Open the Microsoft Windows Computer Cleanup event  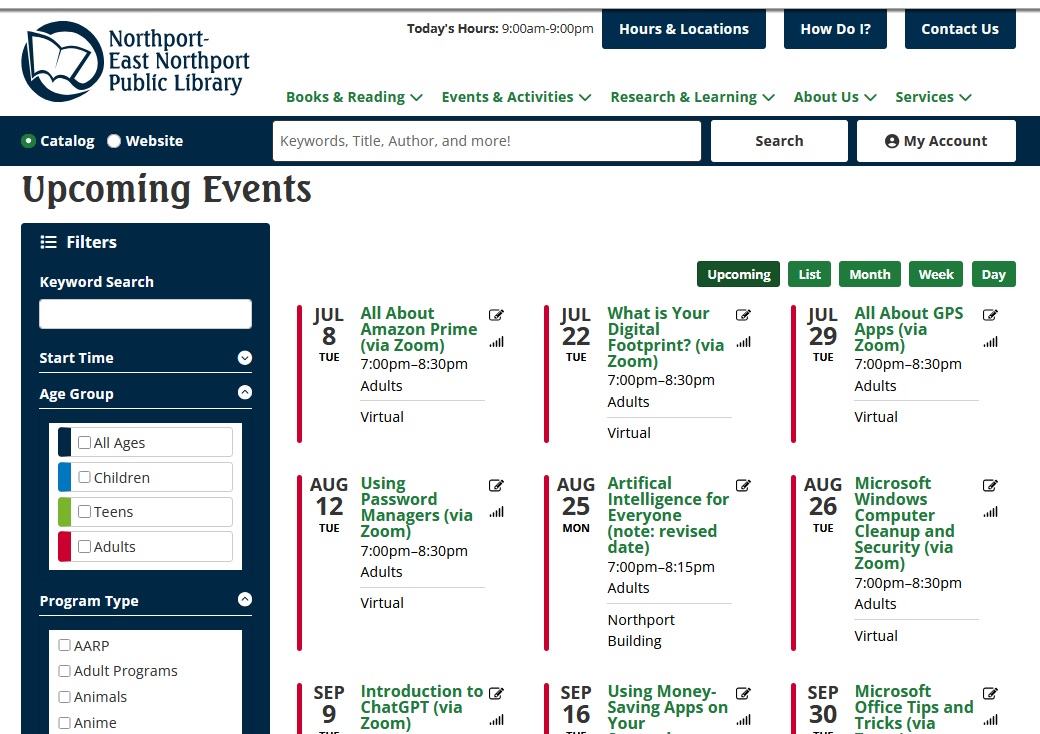point(904,523)
